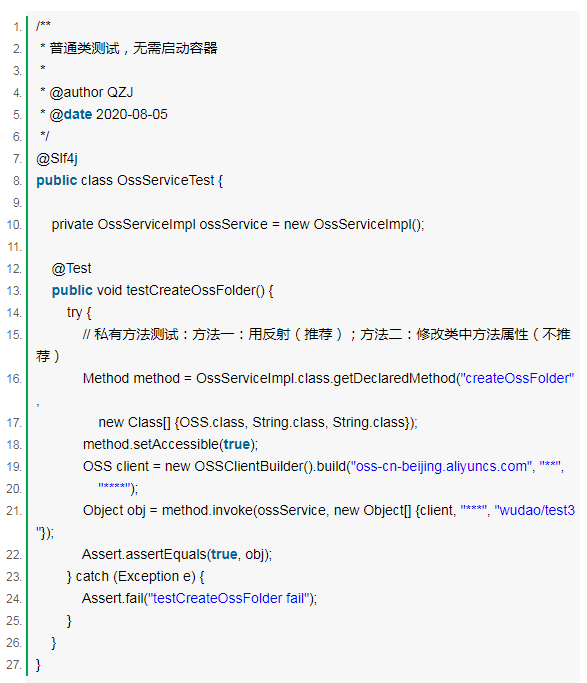Screen dimensions: 587x683
Task: Click the "wudao/test3" string literal
Action: 535,510
